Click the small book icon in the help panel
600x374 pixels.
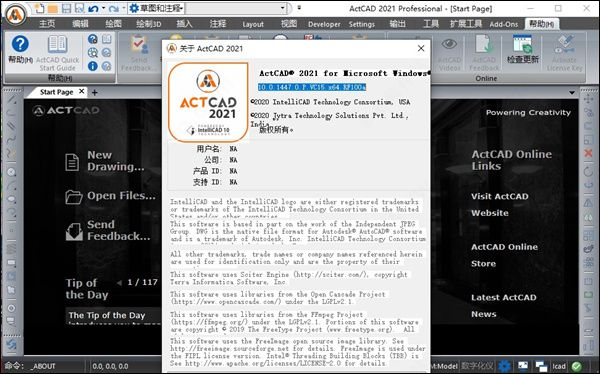coord(106,39)
